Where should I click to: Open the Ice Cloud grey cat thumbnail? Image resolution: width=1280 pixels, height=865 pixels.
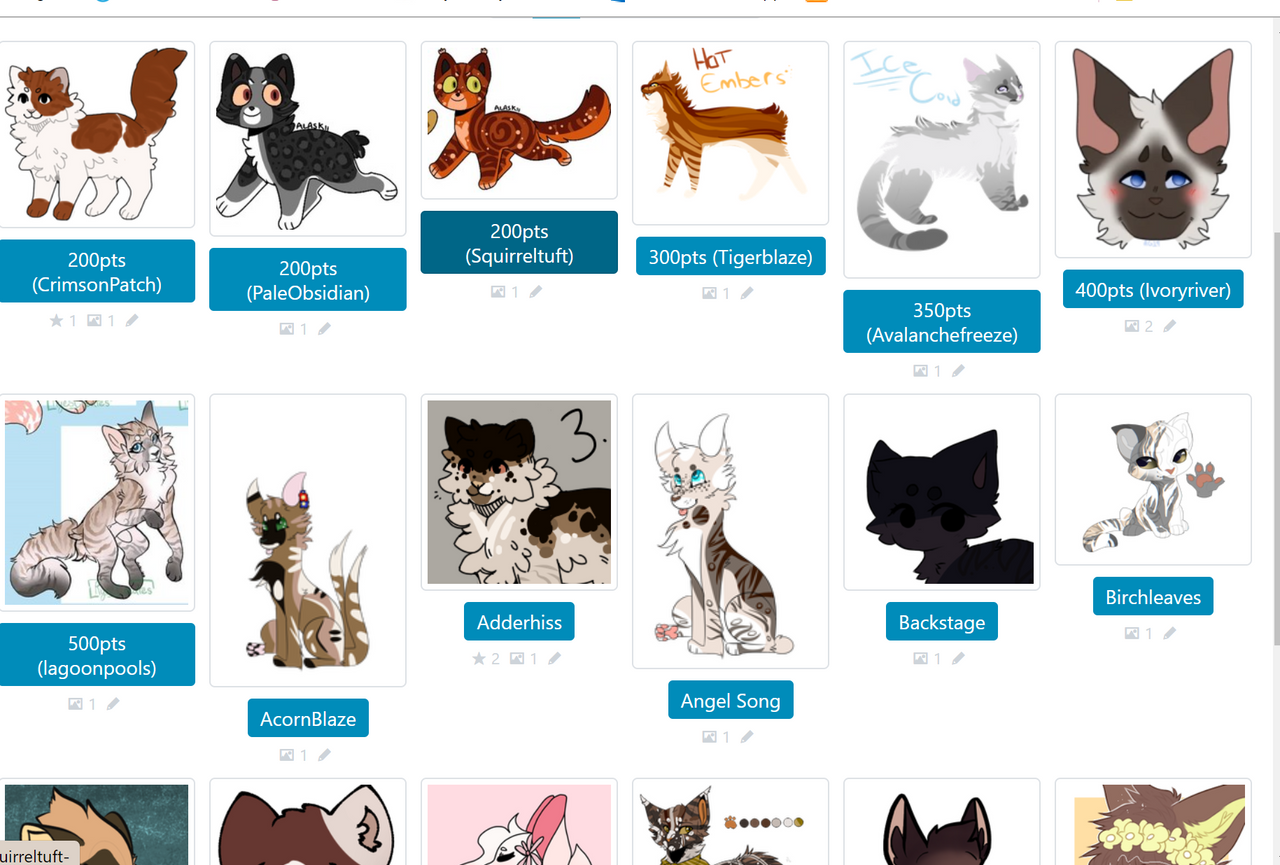point(942,159)
